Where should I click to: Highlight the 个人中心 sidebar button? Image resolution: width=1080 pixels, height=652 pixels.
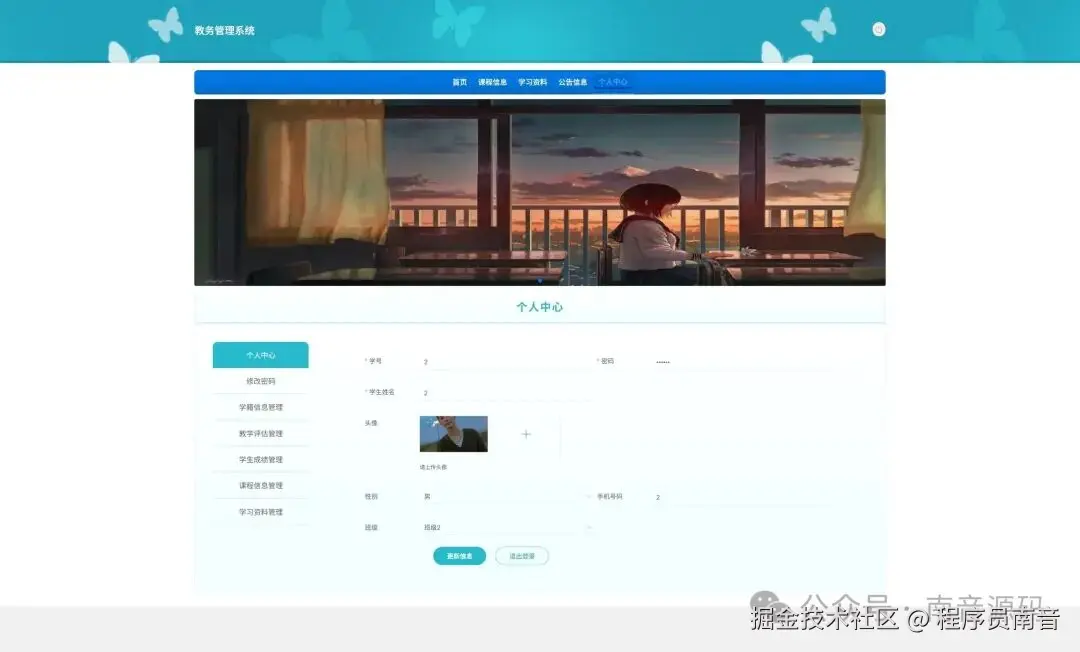260,354
